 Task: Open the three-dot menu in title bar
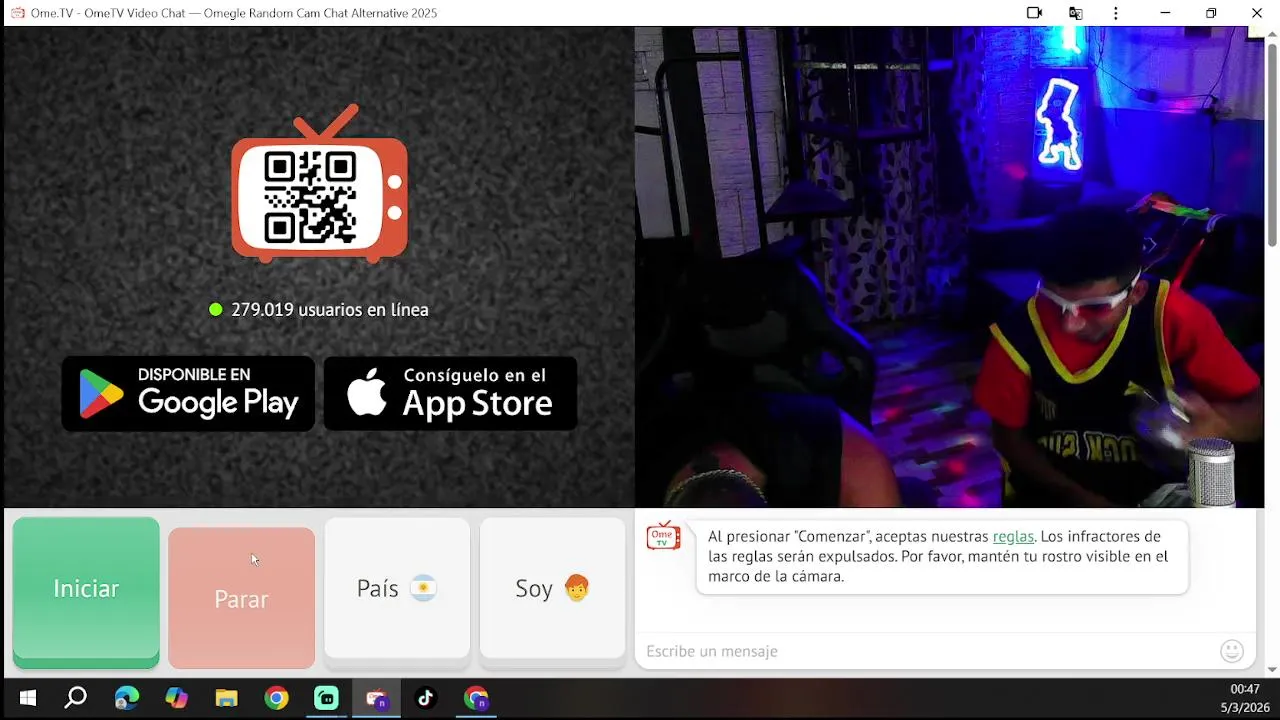tap(1116, 13)
